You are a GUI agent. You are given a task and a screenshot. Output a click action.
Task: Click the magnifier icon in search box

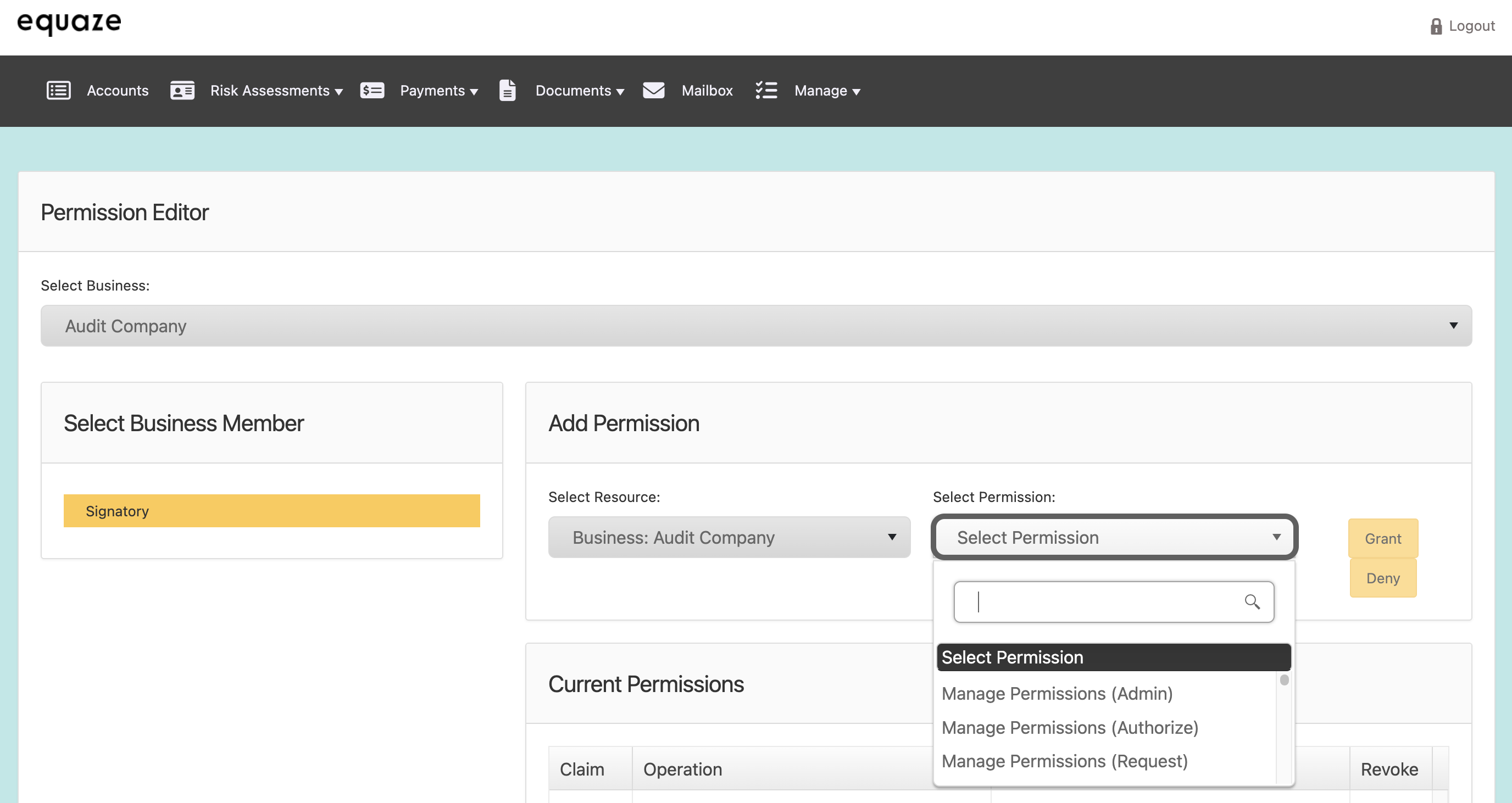[1252, 601]
